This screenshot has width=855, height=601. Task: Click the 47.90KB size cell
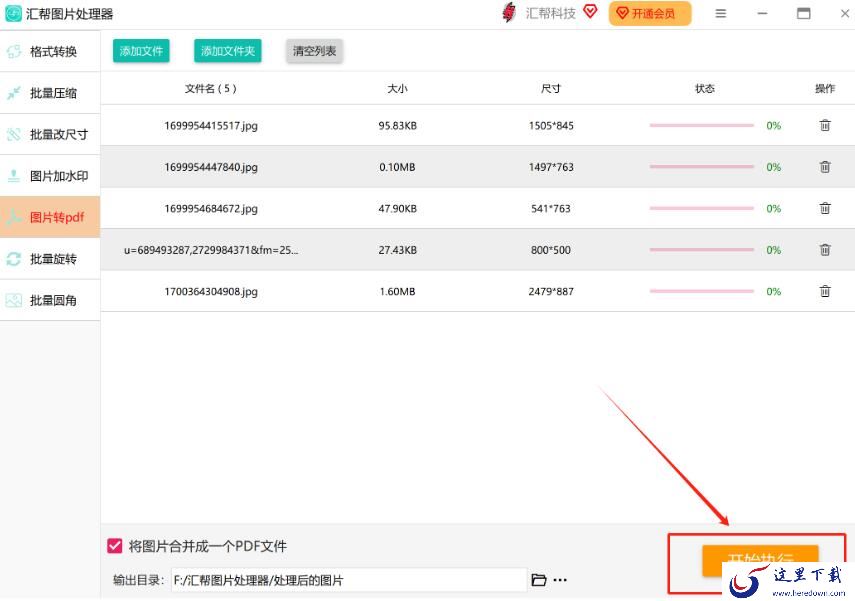398,209
